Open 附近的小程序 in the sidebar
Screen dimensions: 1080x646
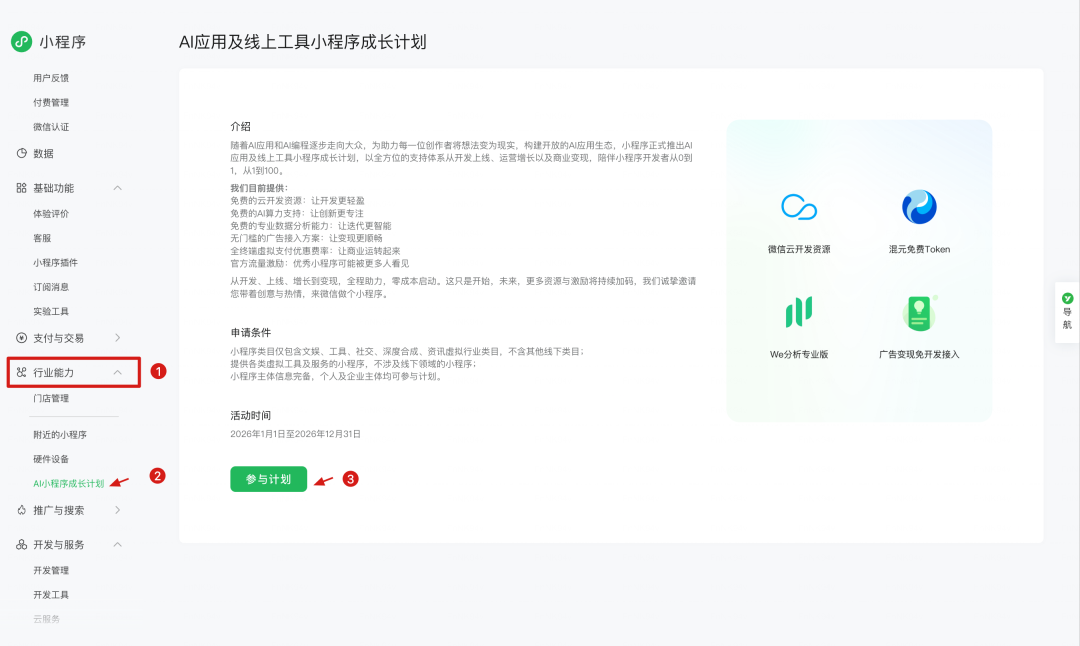(60, 435)
